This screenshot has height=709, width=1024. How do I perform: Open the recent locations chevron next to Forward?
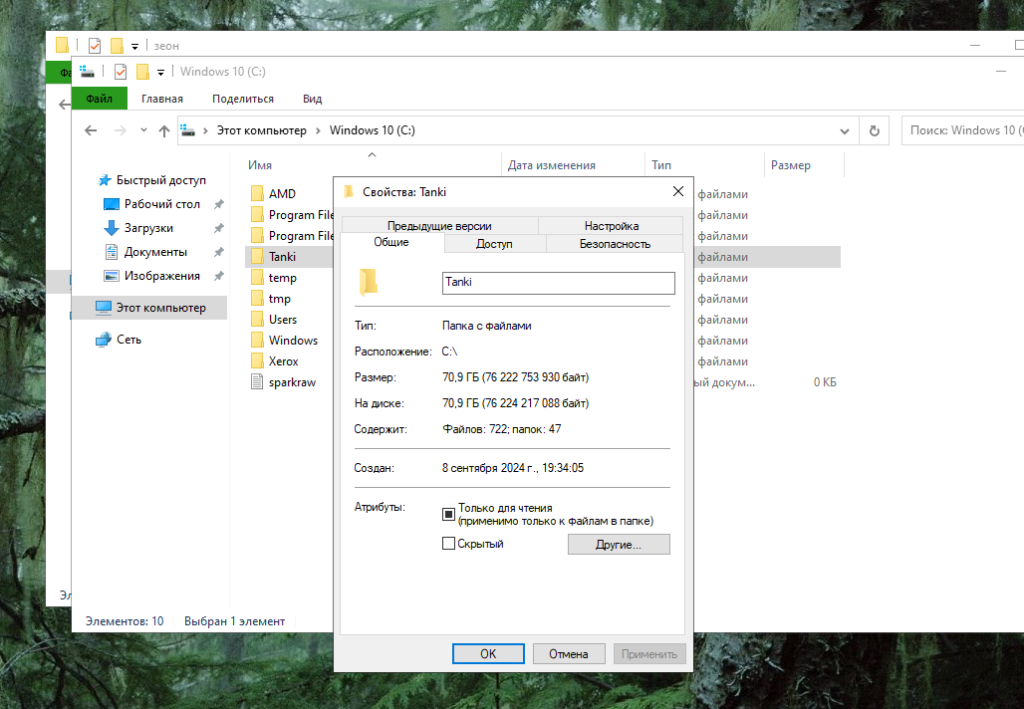(x=144, y=131)
